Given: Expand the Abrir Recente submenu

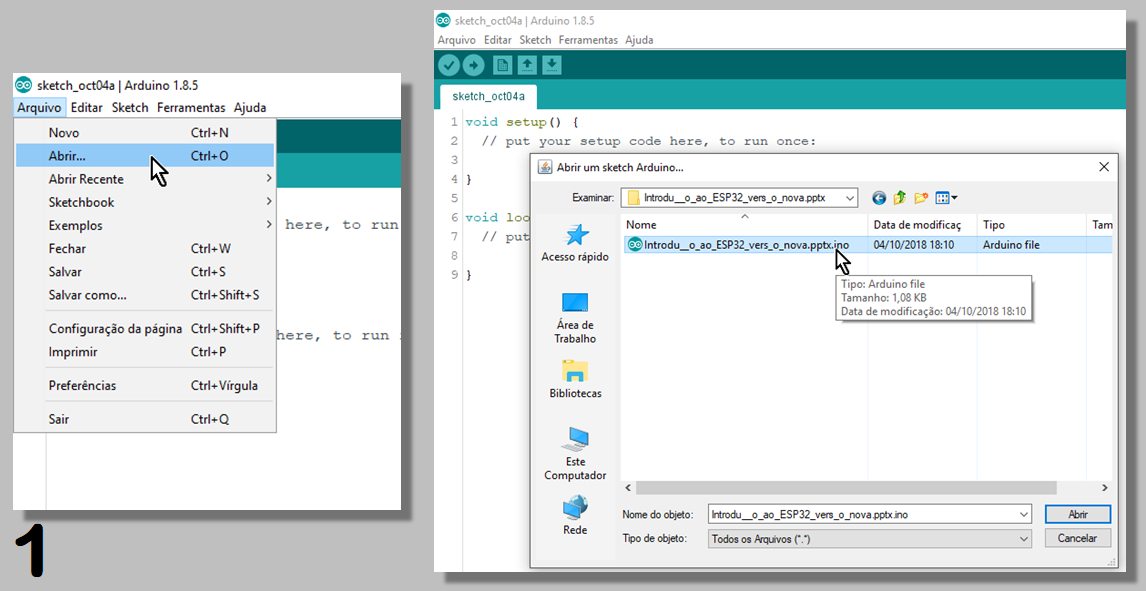Looking at the screenshot, I should [145, 179].
